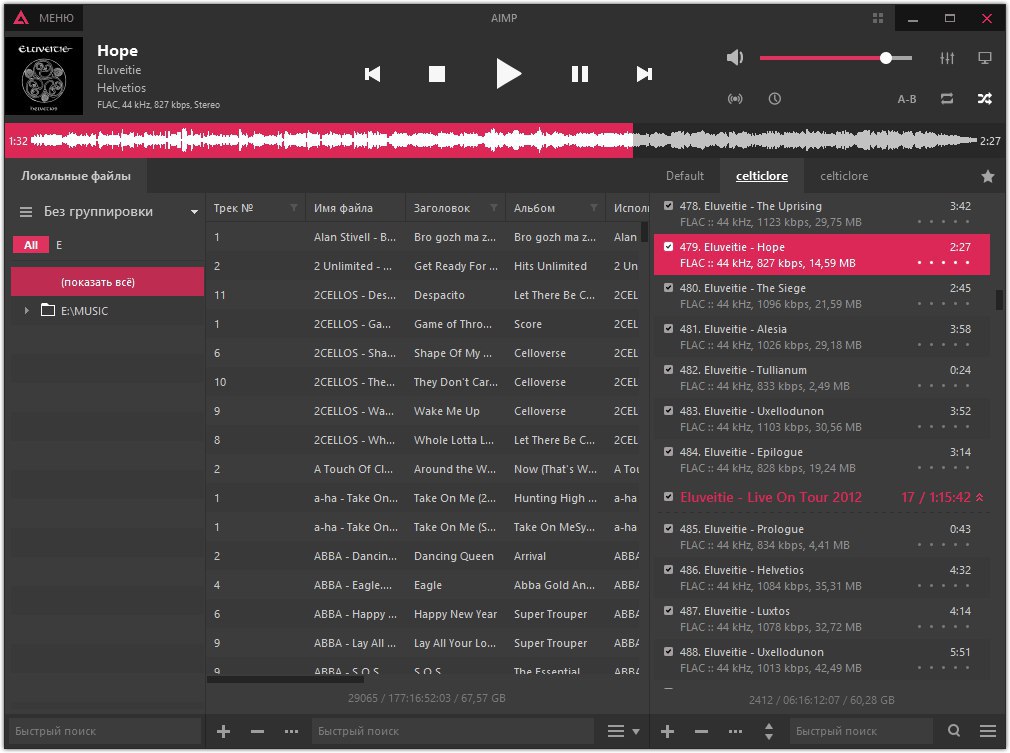Switch to the second celticlore tab
This screenshot has height=753, width=1010.
click(x=844, y=176)
